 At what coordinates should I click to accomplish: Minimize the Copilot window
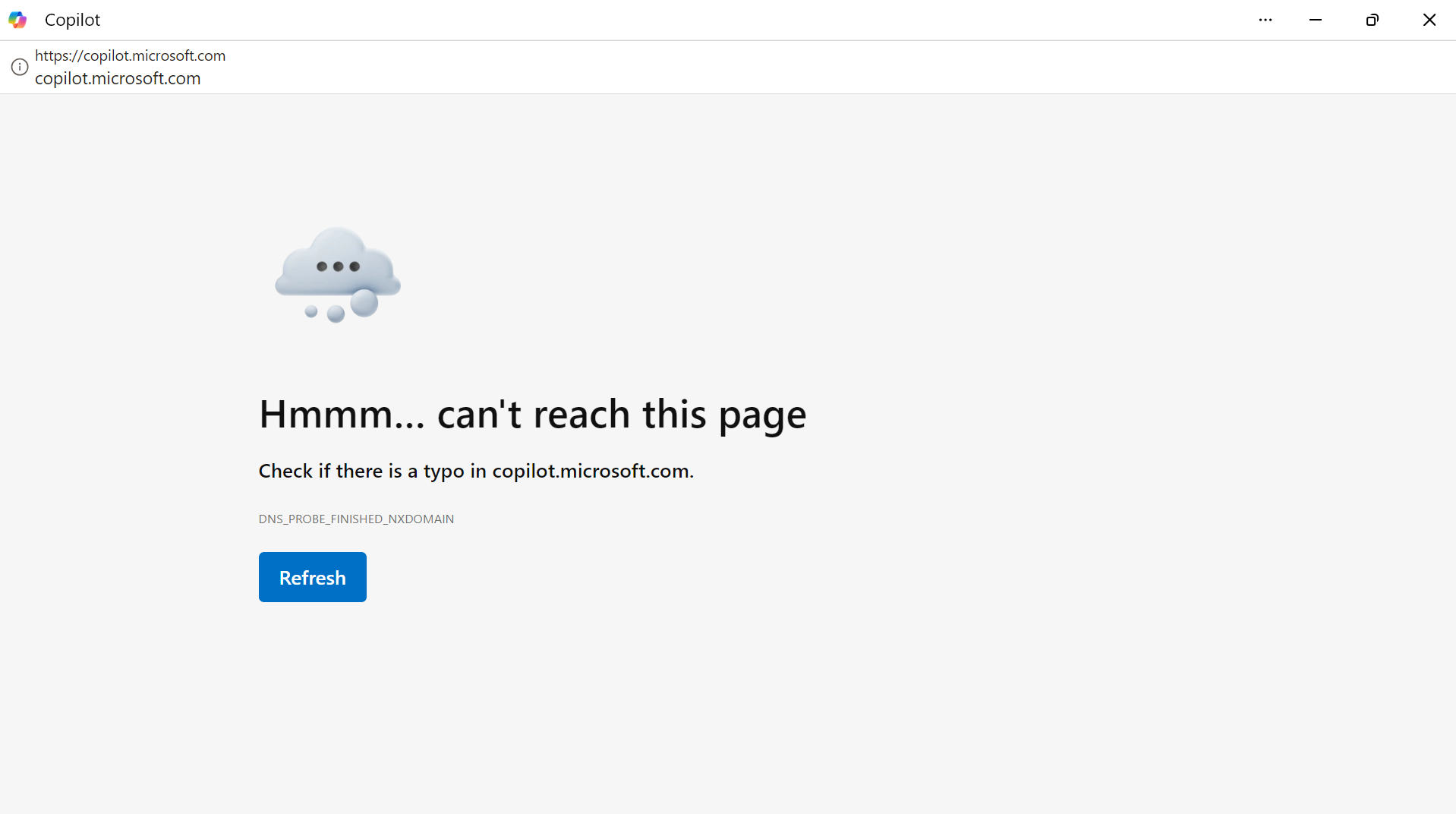1316,20
